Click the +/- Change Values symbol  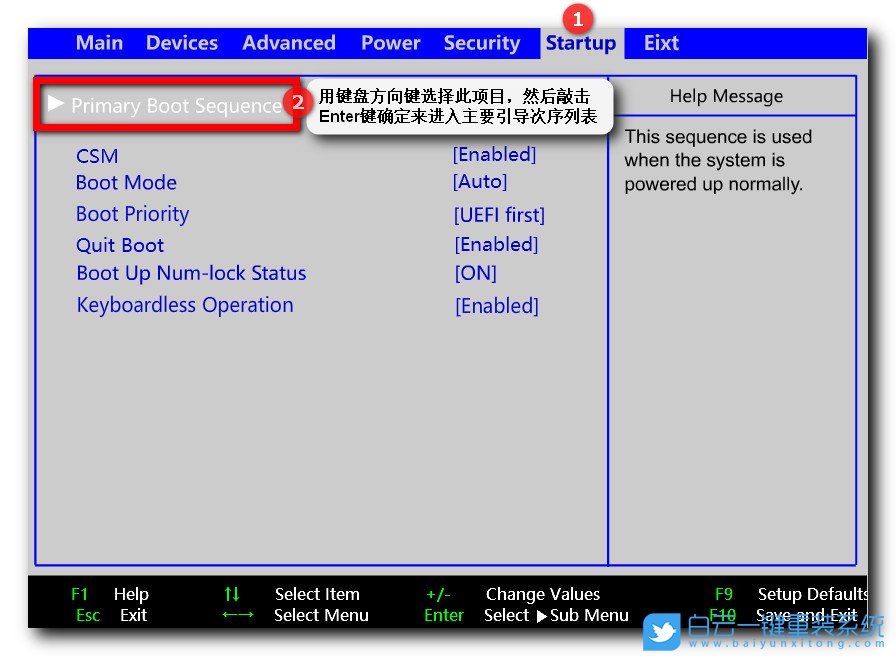pyautogui.click(x=438, y=594)
